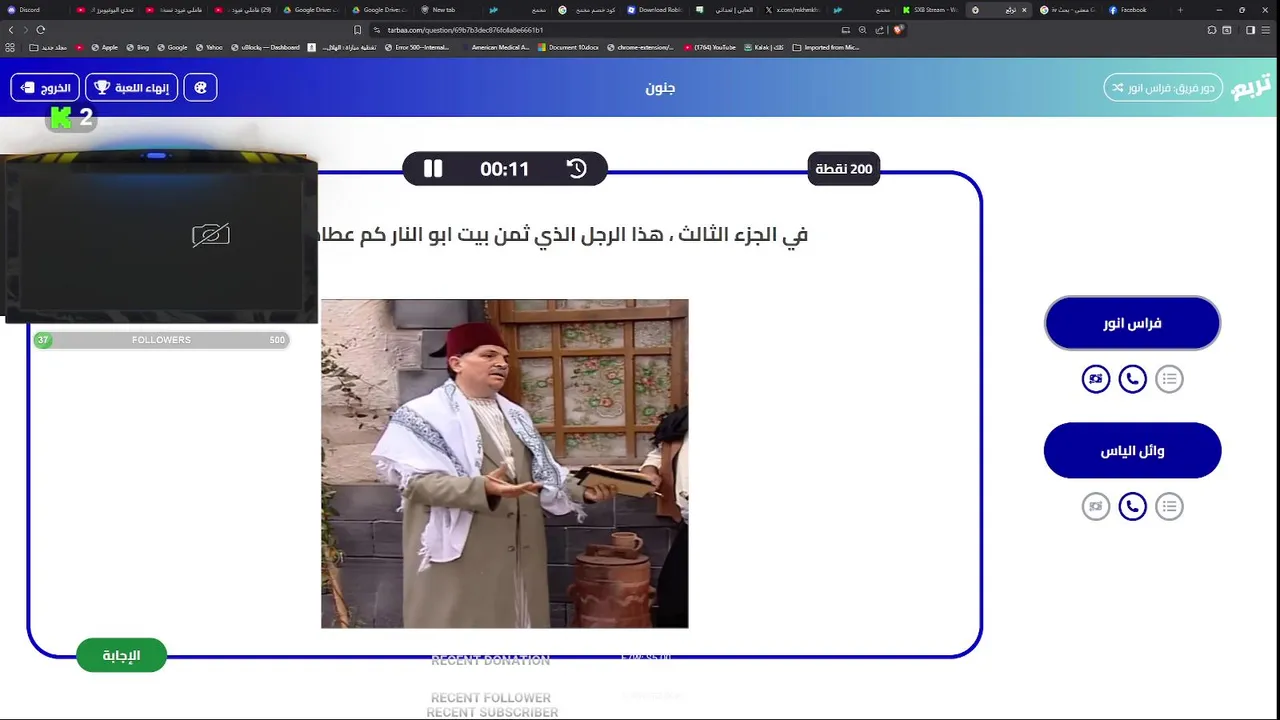This screenshot has width=1280, height=720.
Task: Open the Yahoo bookmark
Action: click(x=209, y=47)
